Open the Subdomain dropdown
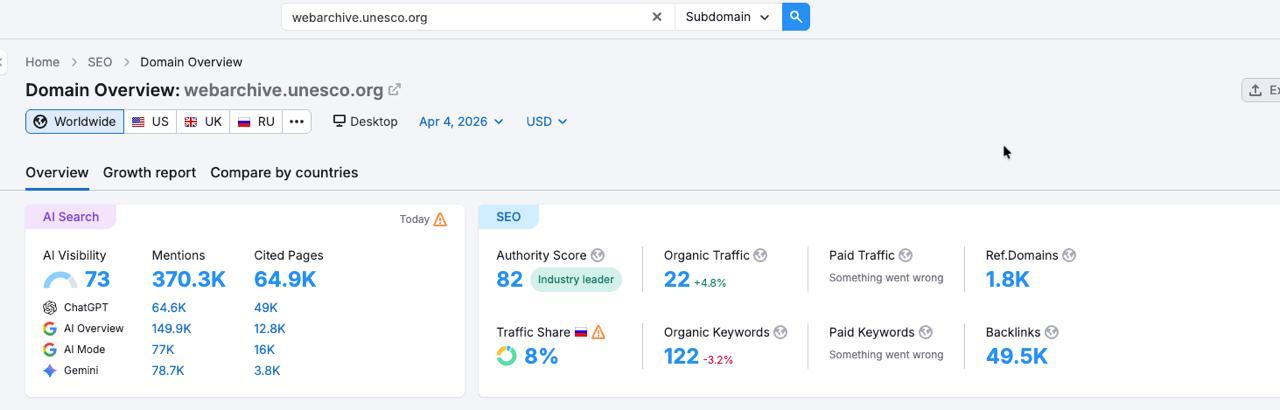The width and height of the screenshot is (1280, 410). [727, 17]
